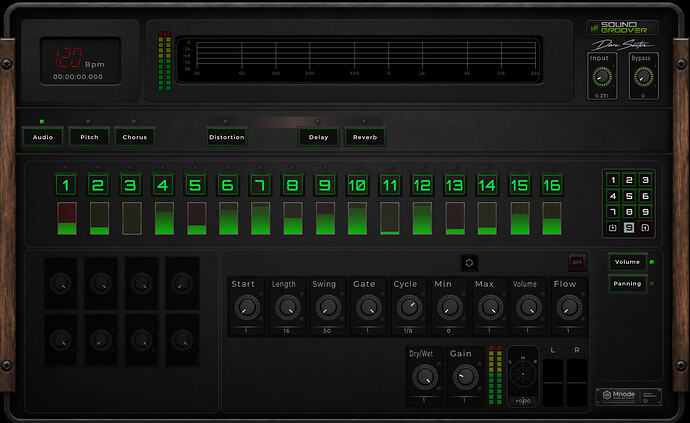Toggle sequencer step 8 button

coord(293,185)
